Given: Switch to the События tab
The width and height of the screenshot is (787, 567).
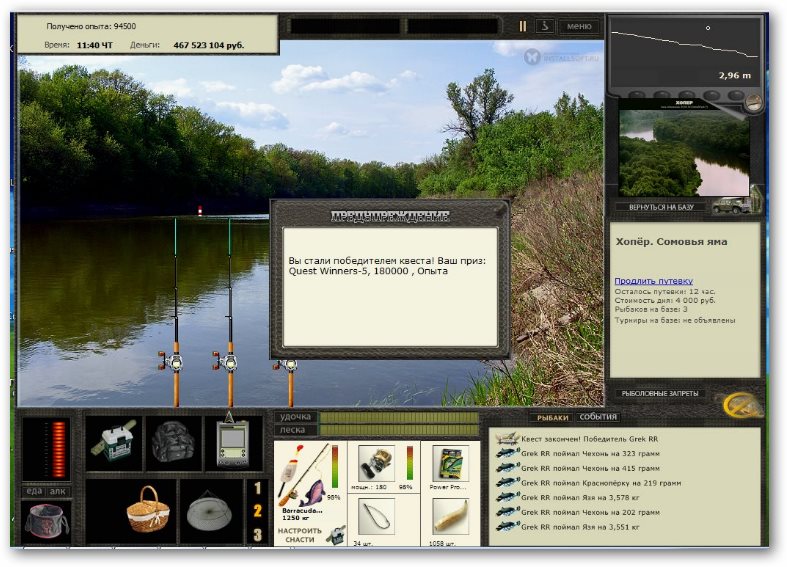Looking at the screenshot, I should tap(598, 417).
